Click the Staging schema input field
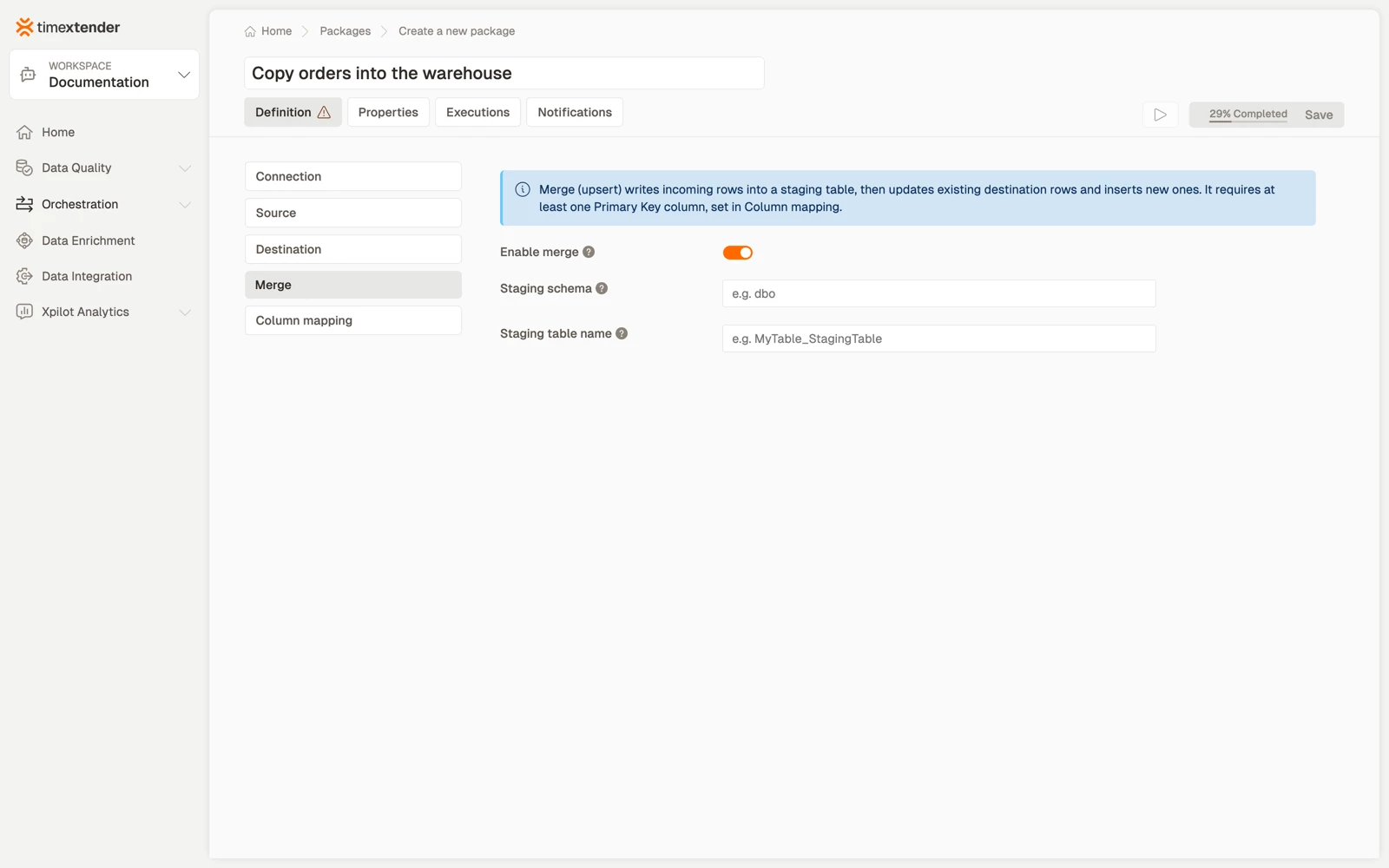The height and width of the screenshot is (868, 1389). click(938, 293)
